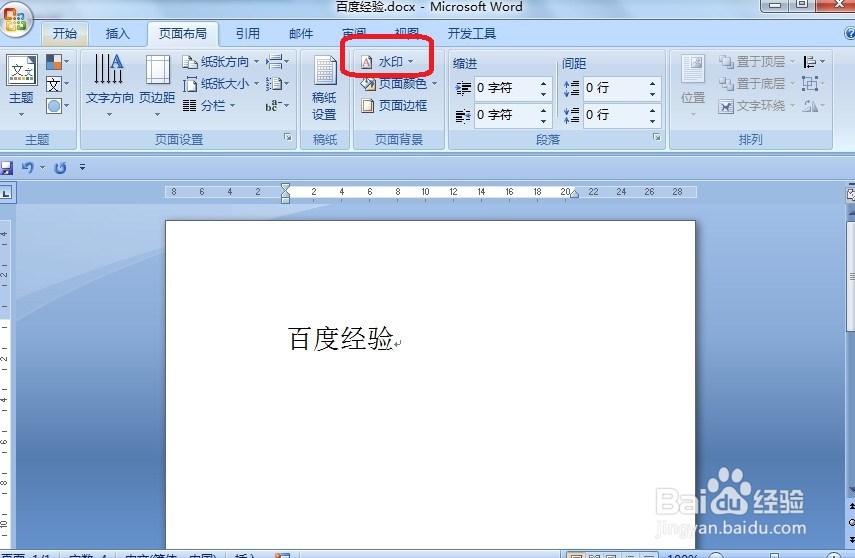This screenshot has height=558, width=855.
Task: Open the 纸张大小 paper size menu
Action: click(220, 84)
